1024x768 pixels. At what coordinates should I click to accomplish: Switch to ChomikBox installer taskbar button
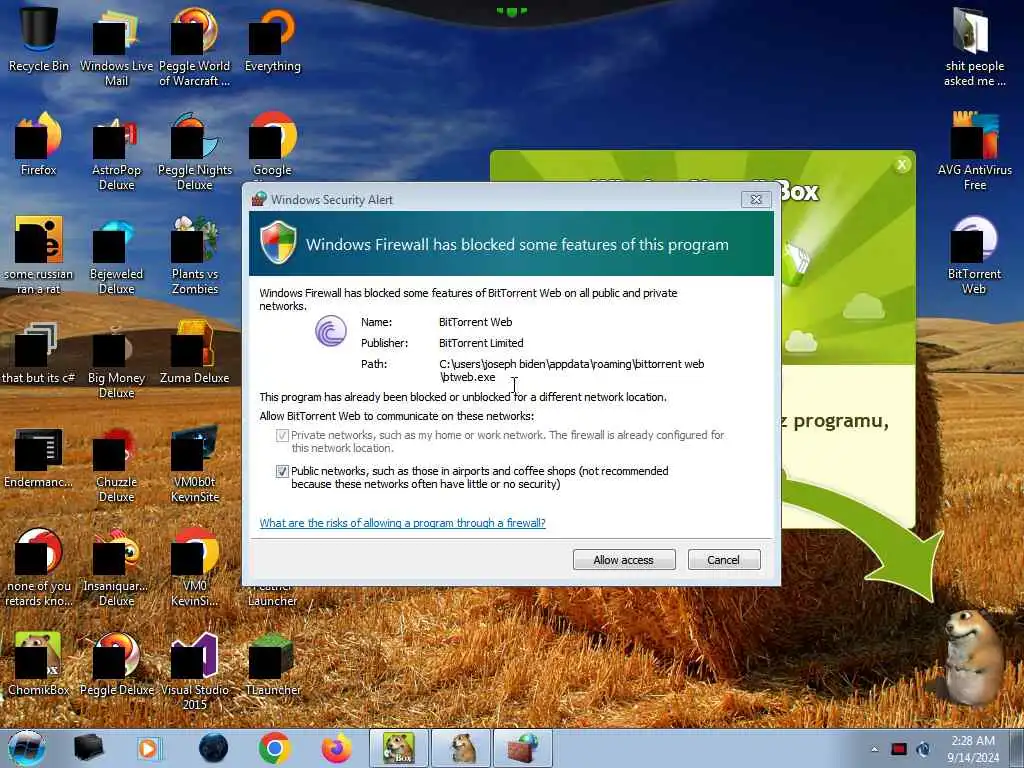click(x=399, y=748)
